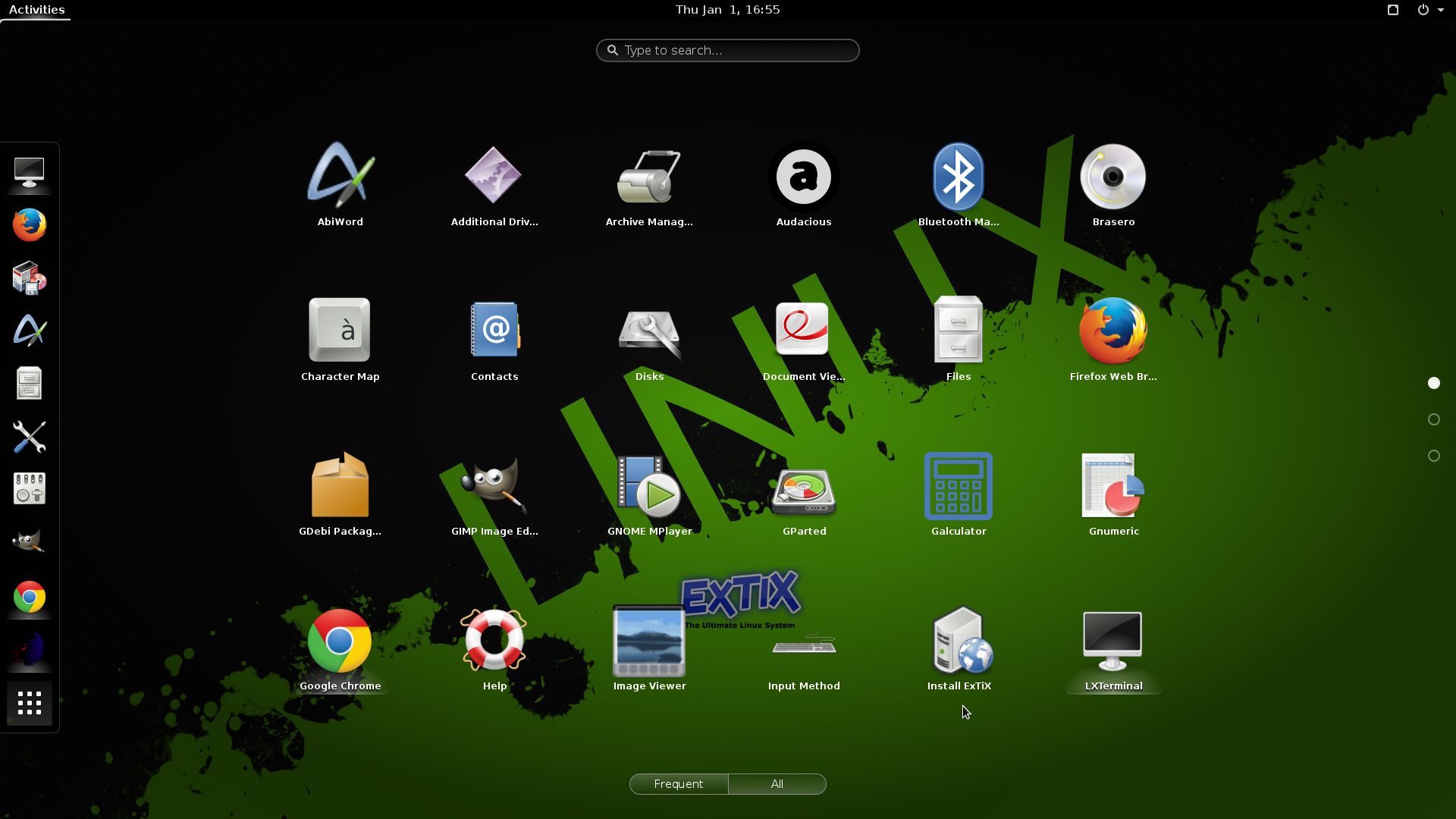
Task: Open Additional Drivers app
Action: click(494, 186)
